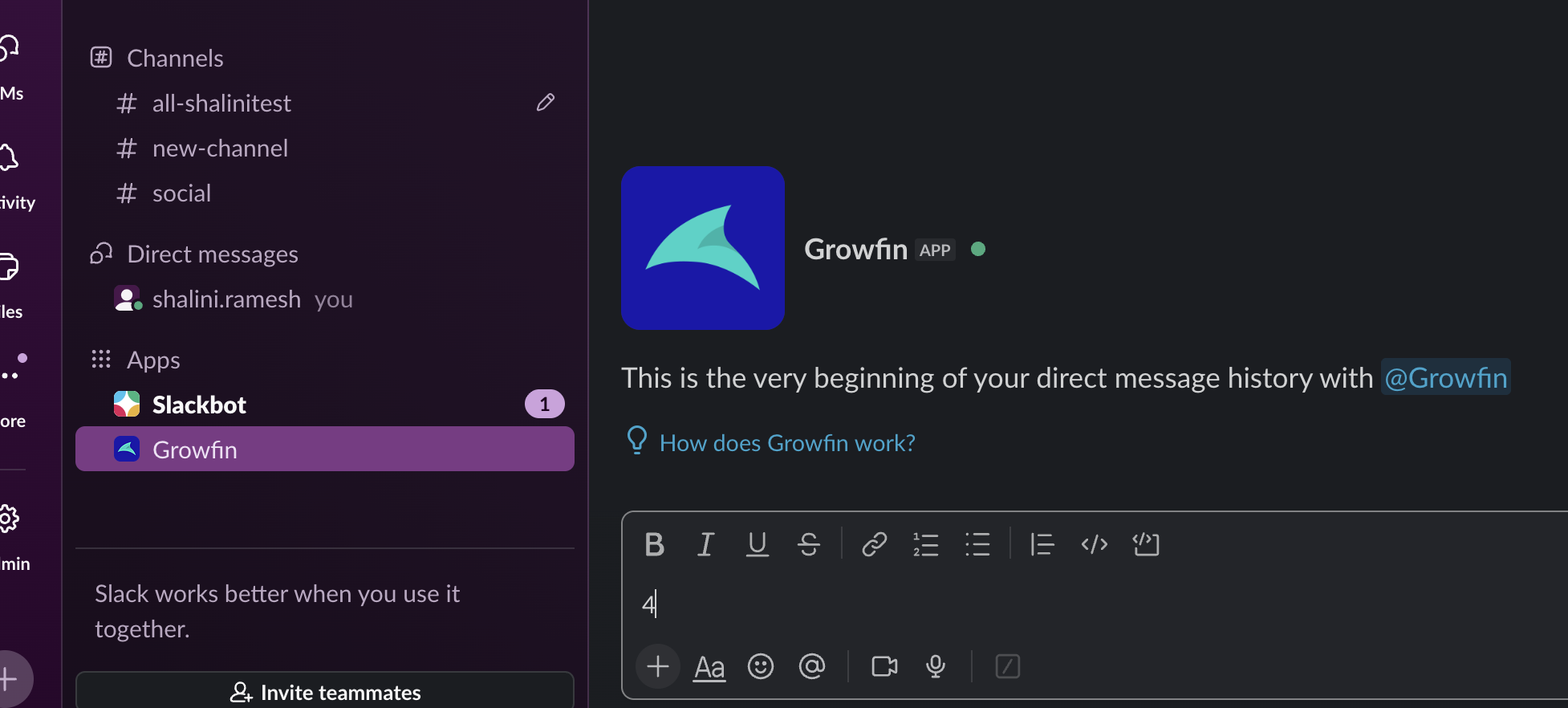
Task: Open the new-channel channel
Action: coord(324,148)
